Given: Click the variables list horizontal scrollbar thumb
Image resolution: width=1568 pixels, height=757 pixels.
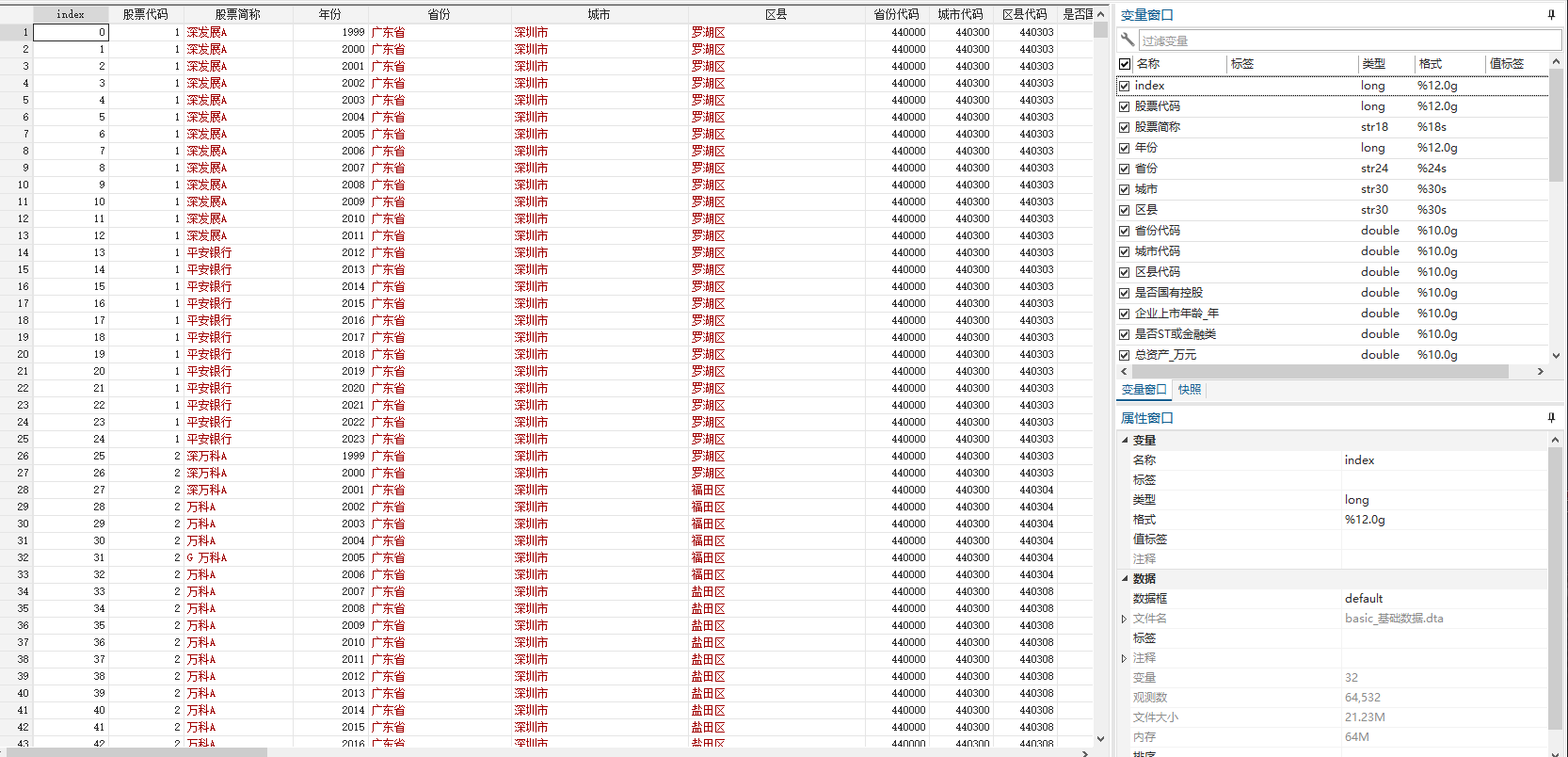Looking at the screenshot, I should click(x=1320, y=372).
